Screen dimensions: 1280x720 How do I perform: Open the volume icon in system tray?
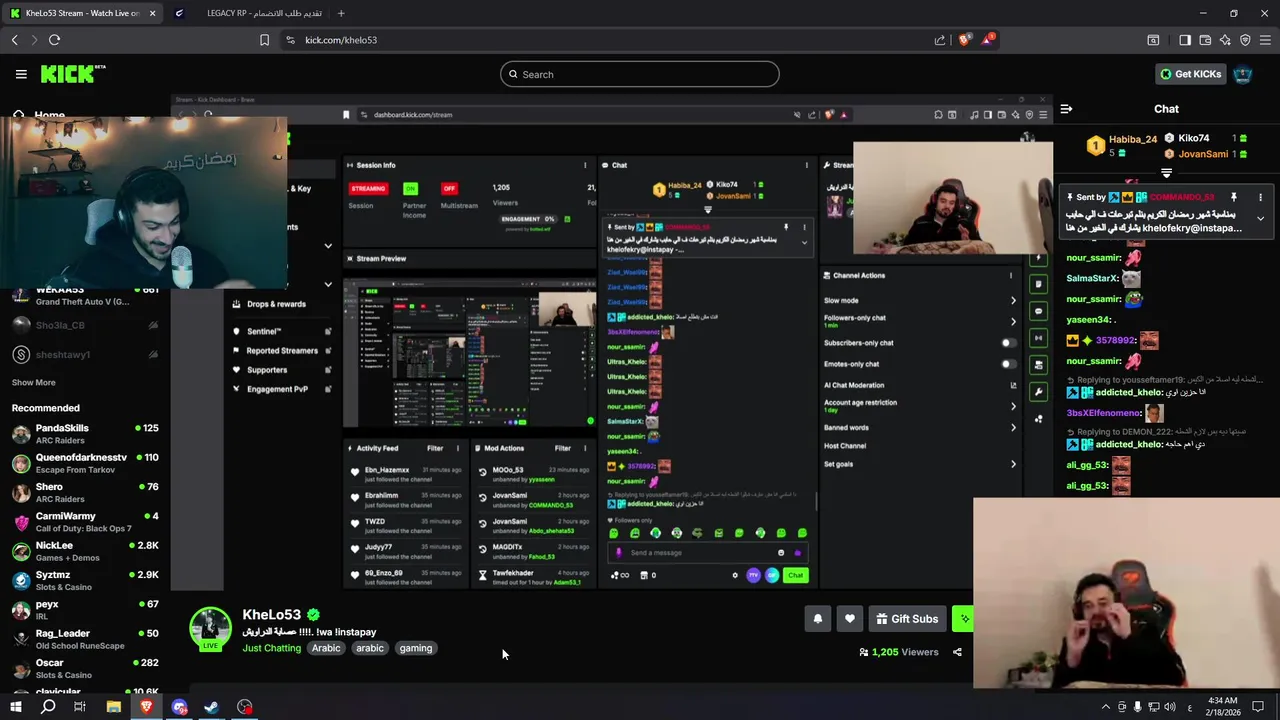(x=1170, y=707)
